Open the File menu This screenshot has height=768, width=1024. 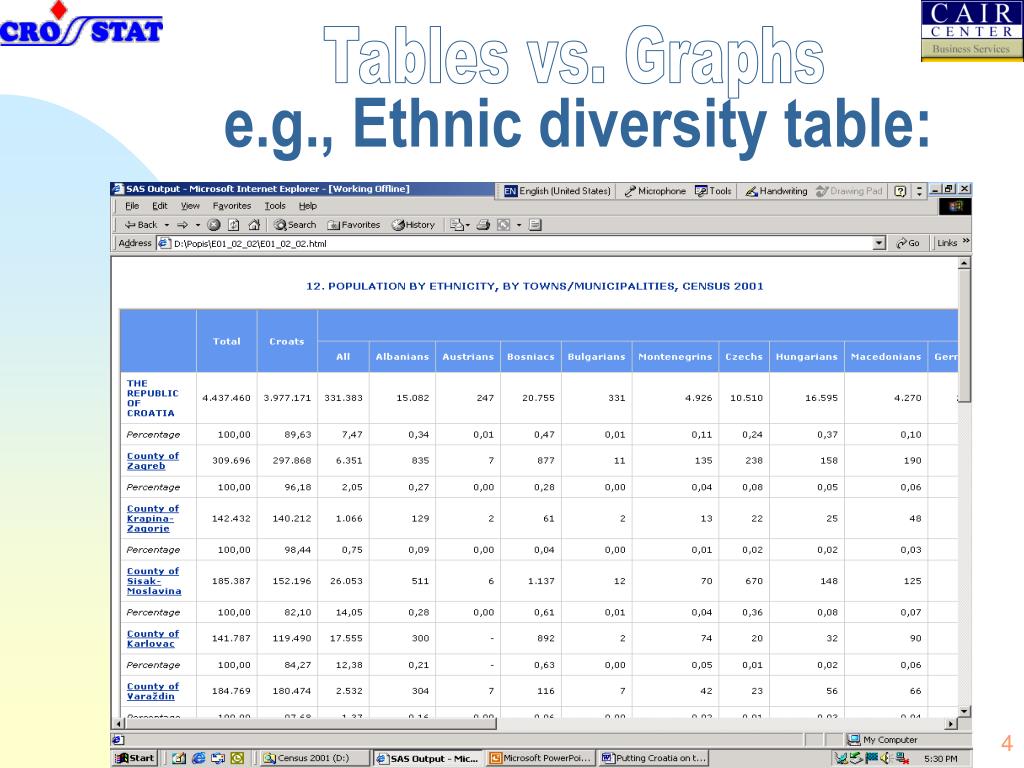click(x=132, y=206)
